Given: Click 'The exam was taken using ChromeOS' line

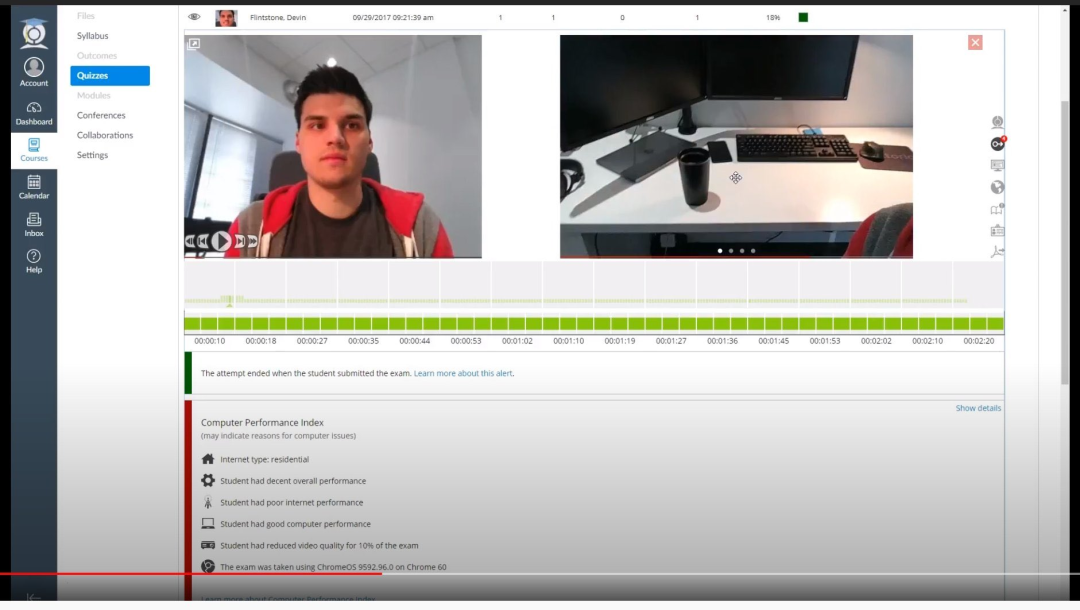Looking at the screenshot, I should click(x=333, y=567).
